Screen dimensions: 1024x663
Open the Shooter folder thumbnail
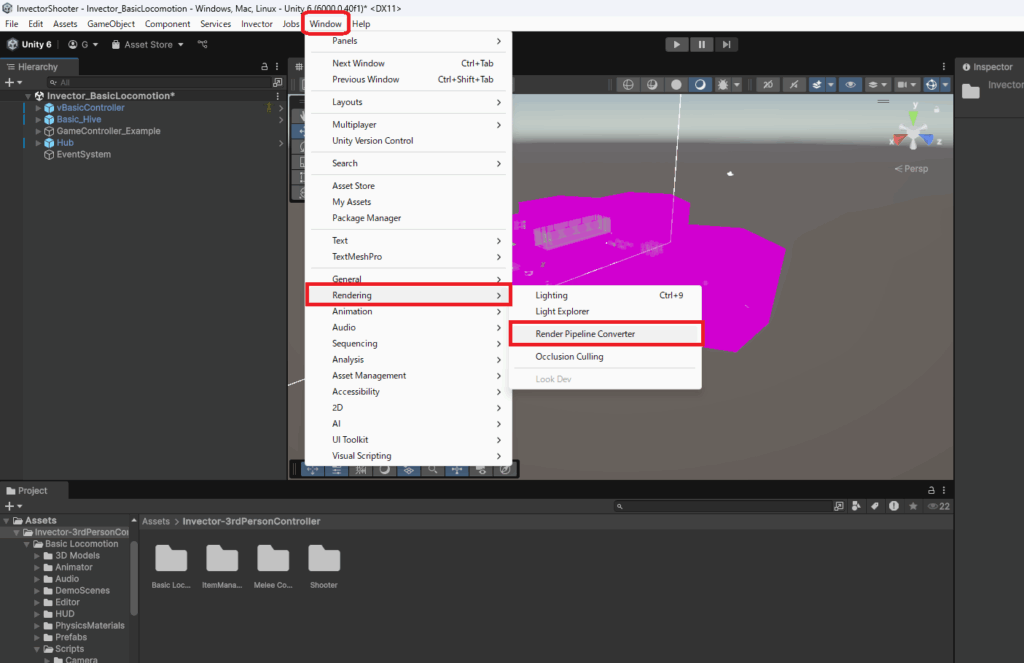324,566
